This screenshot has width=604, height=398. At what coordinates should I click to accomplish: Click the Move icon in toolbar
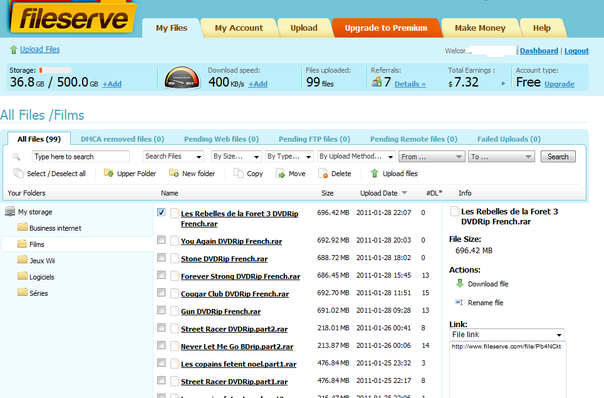[280, 173]
